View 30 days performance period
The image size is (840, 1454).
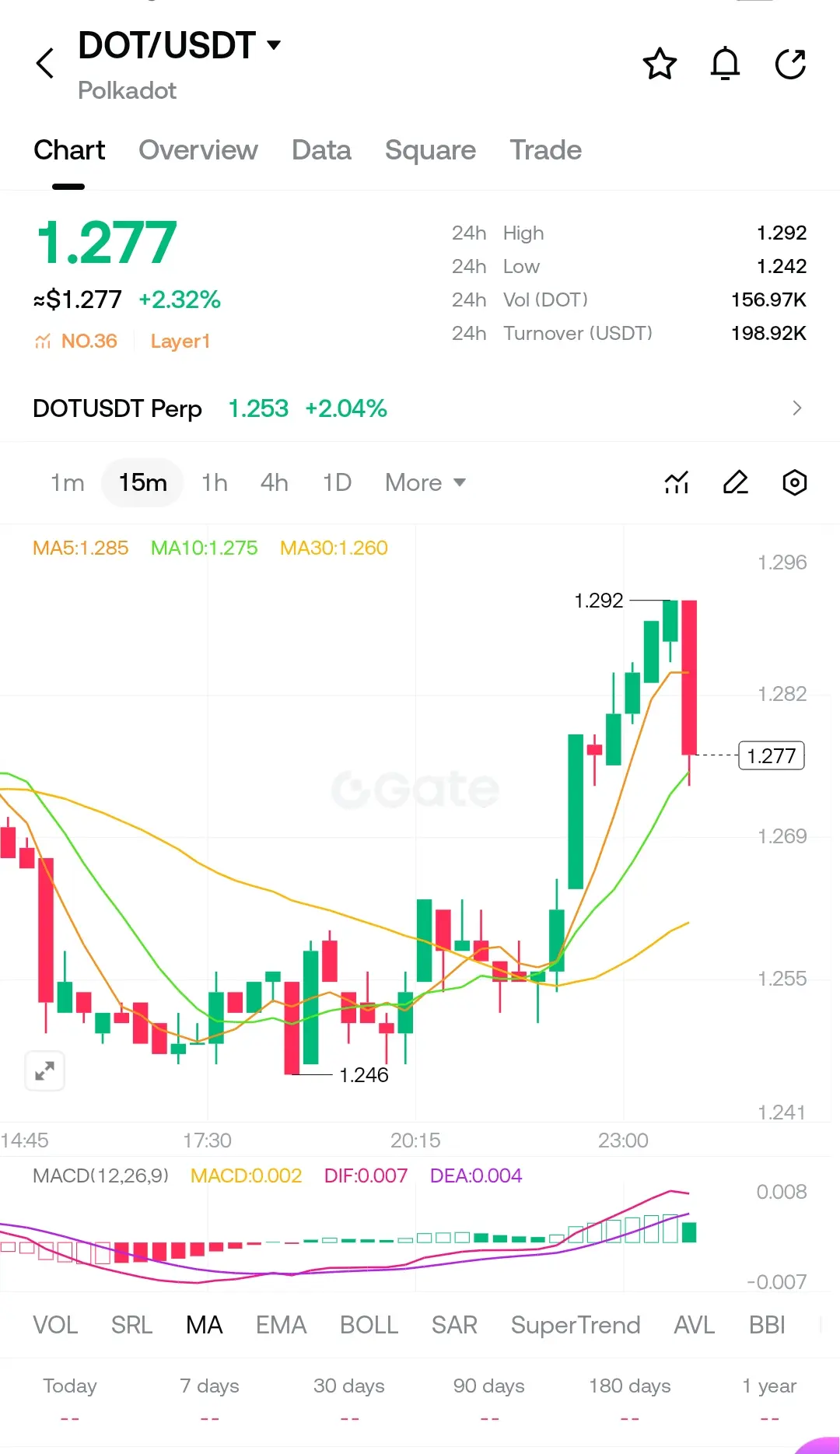point(349,1386)
